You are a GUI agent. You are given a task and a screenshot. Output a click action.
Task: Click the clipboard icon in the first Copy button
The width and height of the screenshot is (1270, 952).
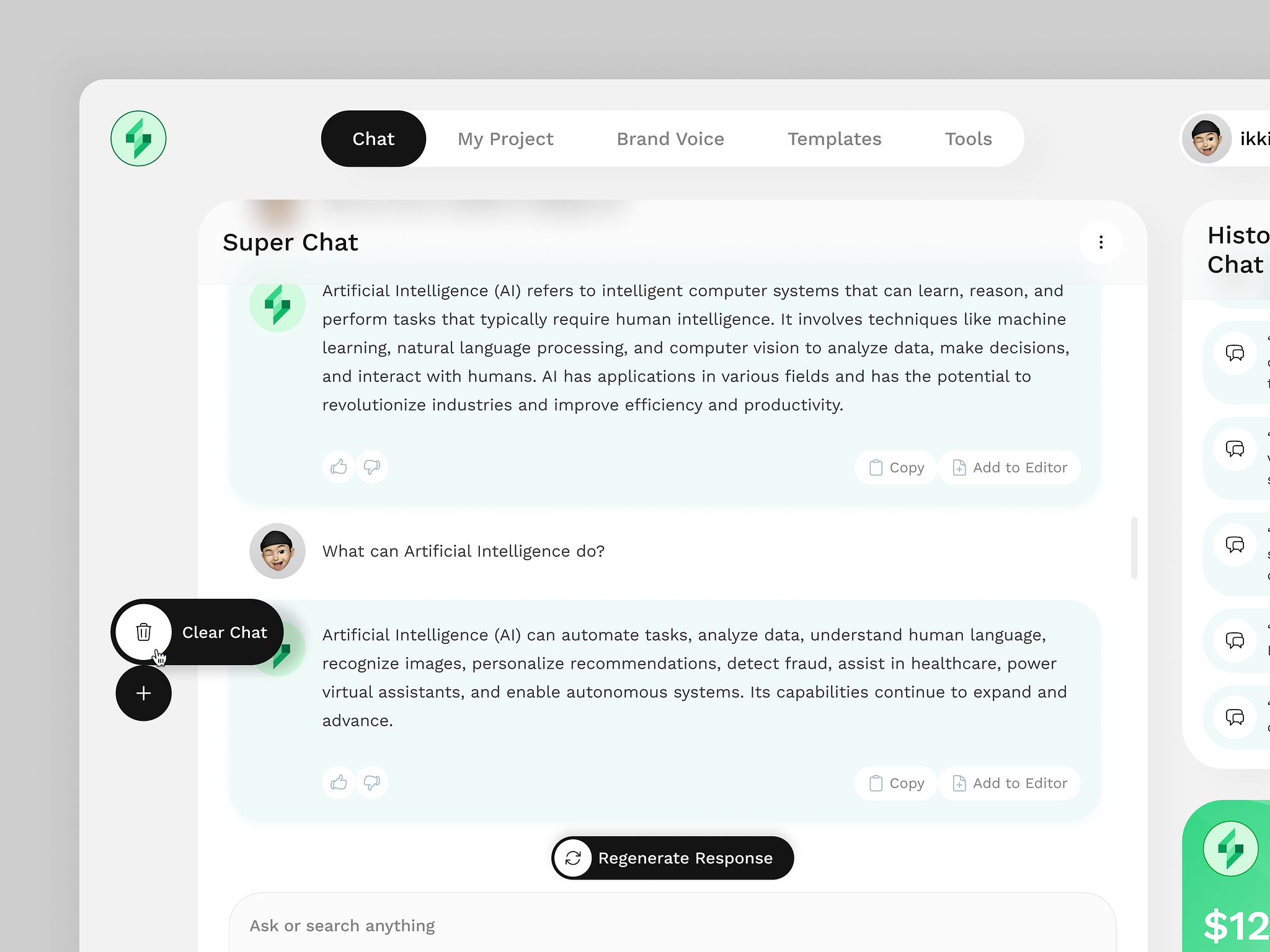876,467
